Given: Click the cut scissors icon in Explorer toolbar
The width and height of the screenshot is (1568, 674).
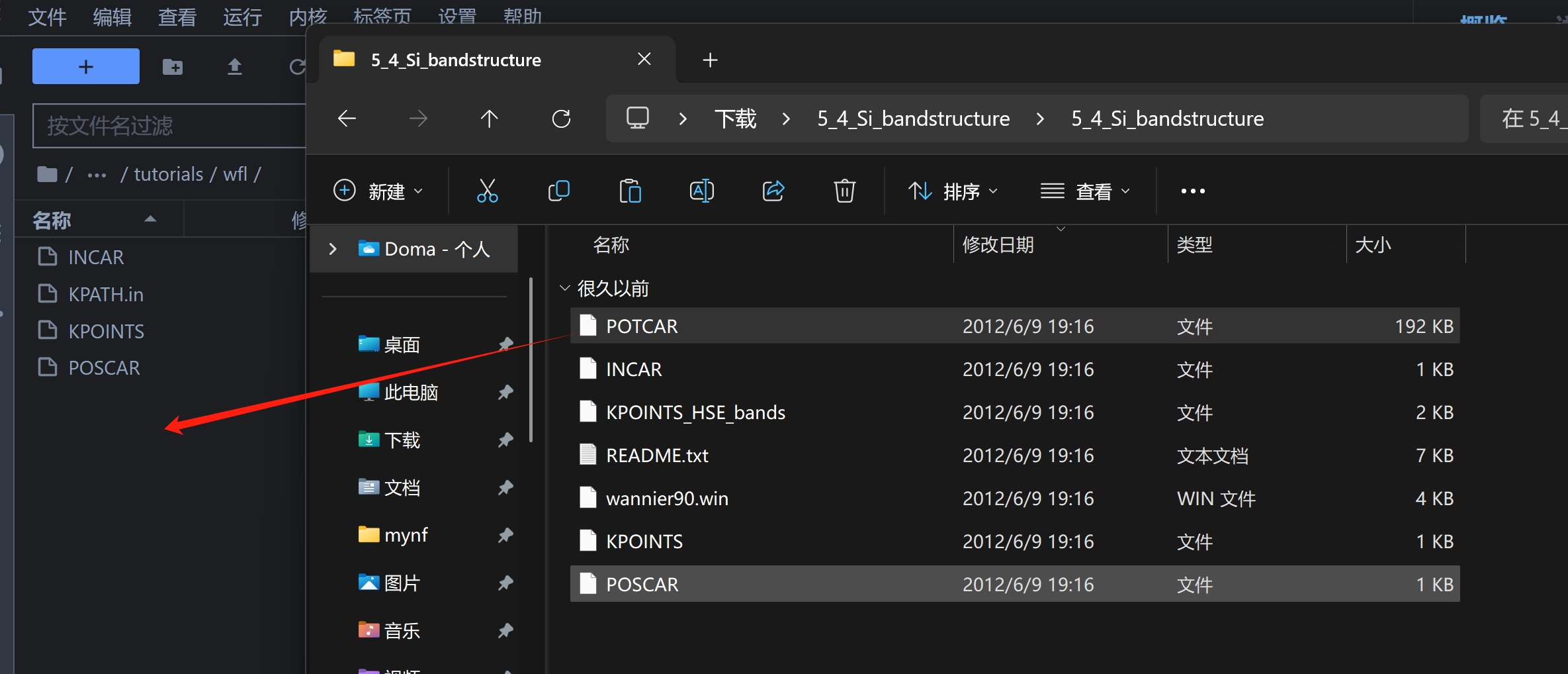Looking at the screenshot, I should [x=487, y=191].
